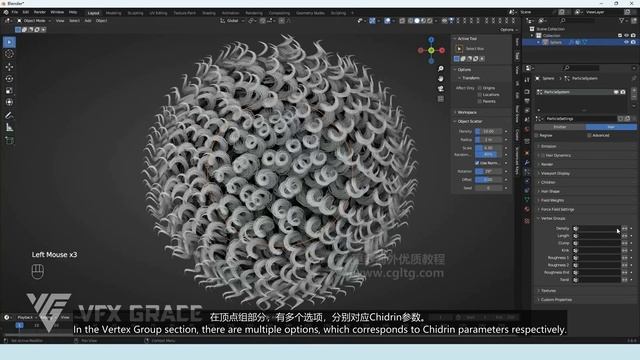Open the Edit menu
The height and width of the screenshot is (360, 640).
[x=26, y=13]
